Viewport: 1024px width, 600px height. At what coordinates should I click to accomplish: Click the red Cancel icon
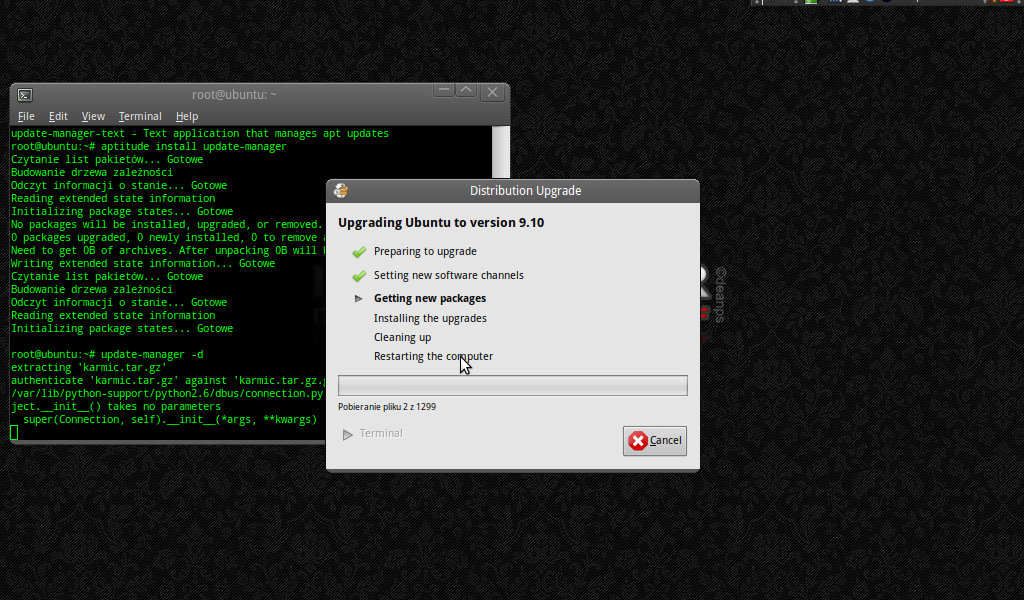click(637, 441)
